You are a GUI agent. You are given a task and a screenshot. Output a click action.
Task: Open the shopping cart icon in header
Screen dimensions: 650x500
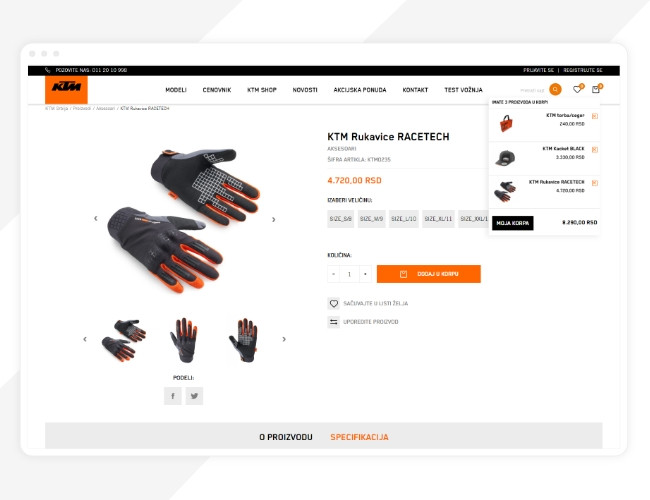[x=596, y=89]
